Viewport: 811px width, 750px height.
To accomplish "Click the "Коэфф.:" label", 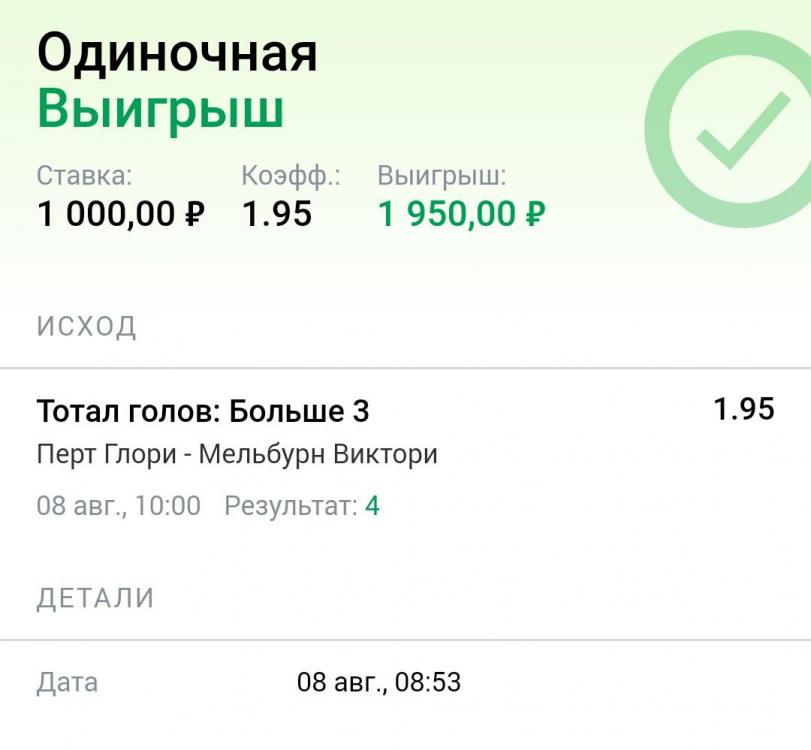I will [291, 176].
